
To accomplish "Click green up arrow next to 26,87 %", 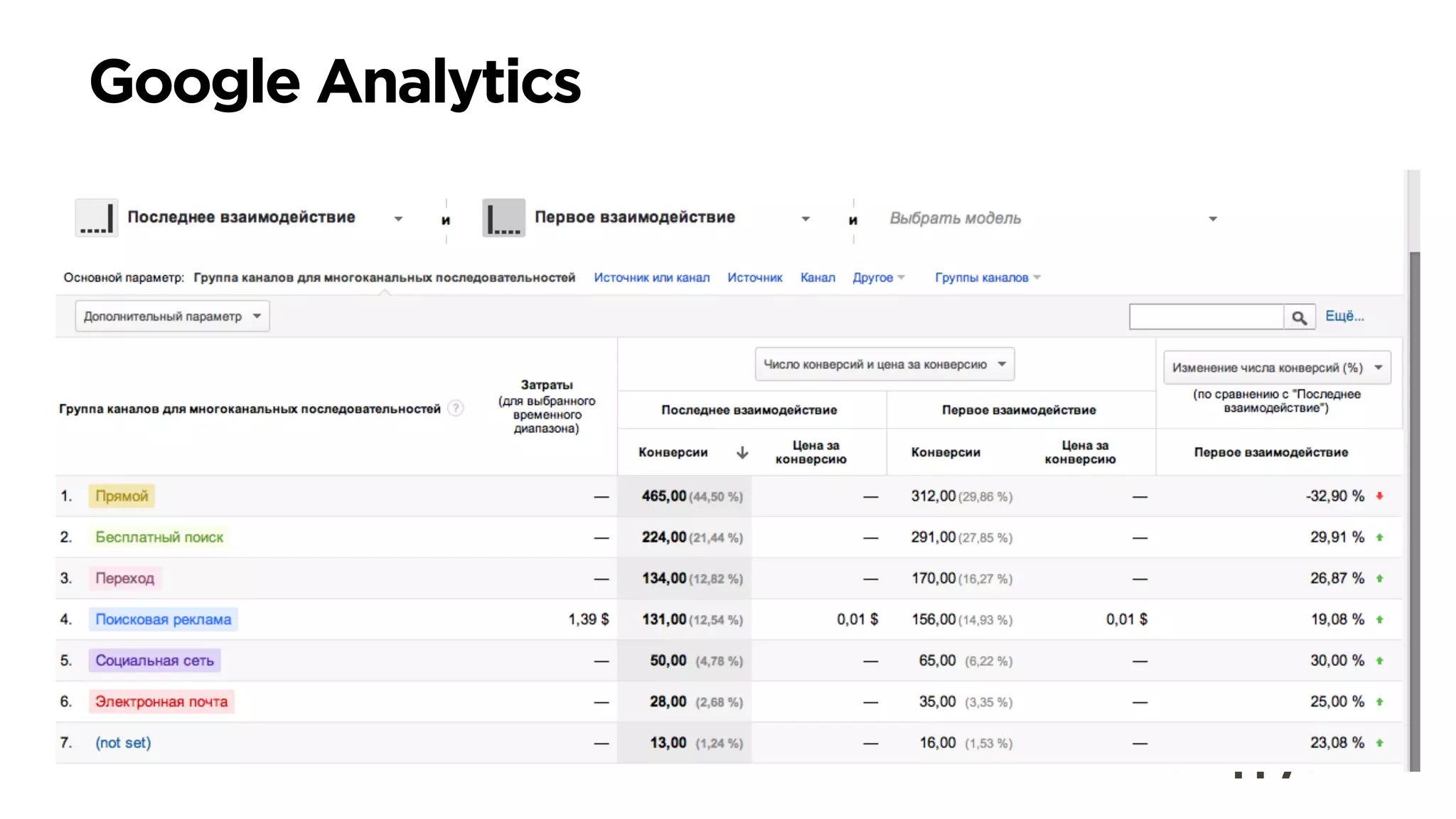I will [1379, 578].
